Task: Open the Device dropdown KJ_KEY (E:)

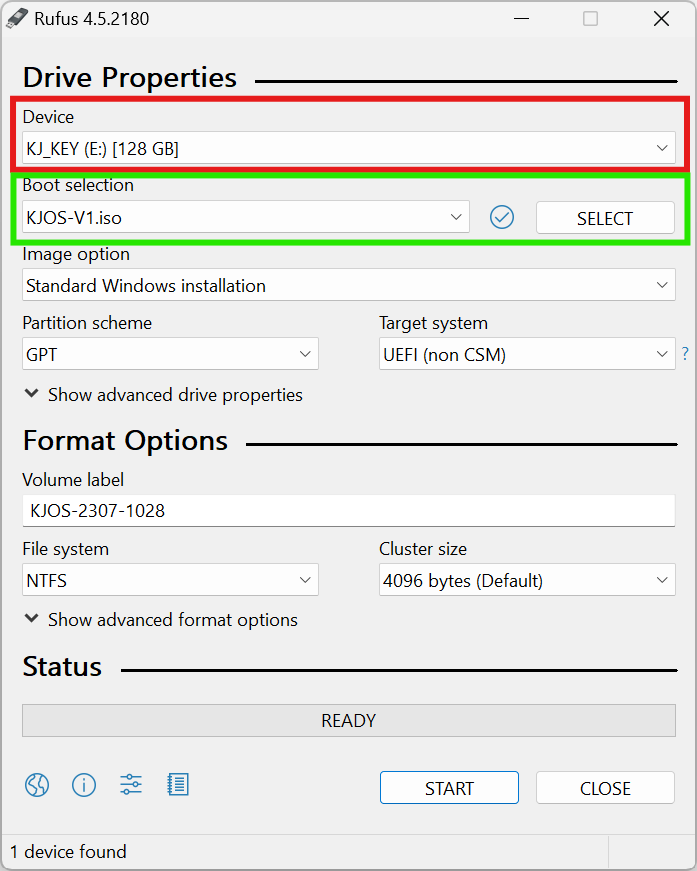Action: click(349, 148)
